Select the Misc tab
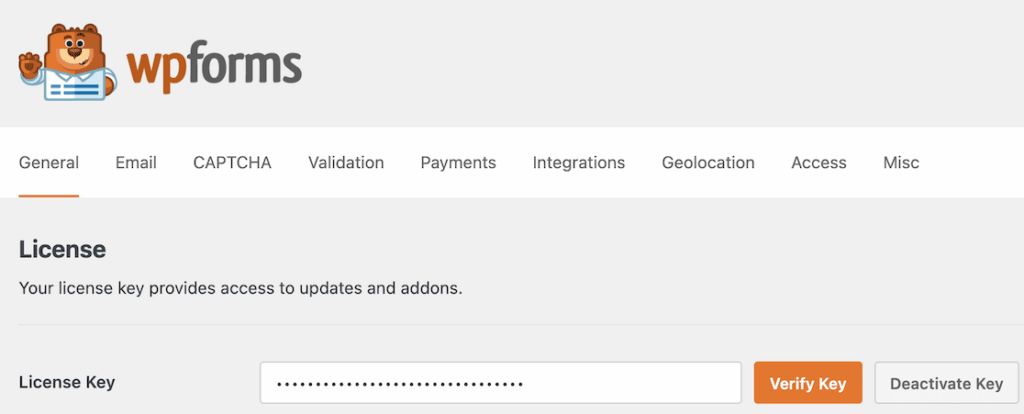Viewport: 1024px width, 414px height. [x=901, y=163]
